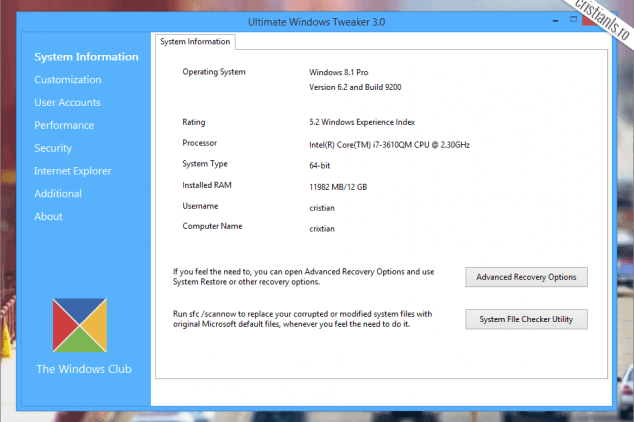Click The Windows Club text label

pyautogui.click(x=83, y=369)
